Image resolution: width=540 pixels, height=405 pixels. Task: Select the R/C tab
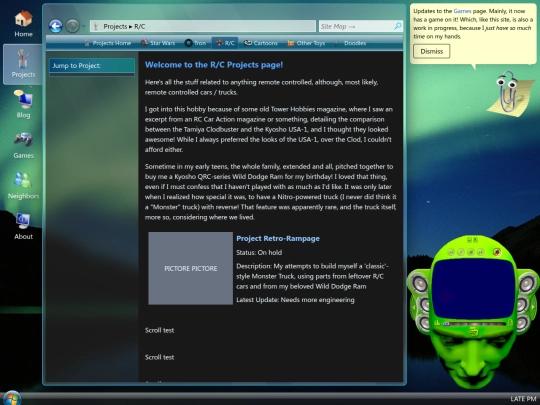click(225, 43)
